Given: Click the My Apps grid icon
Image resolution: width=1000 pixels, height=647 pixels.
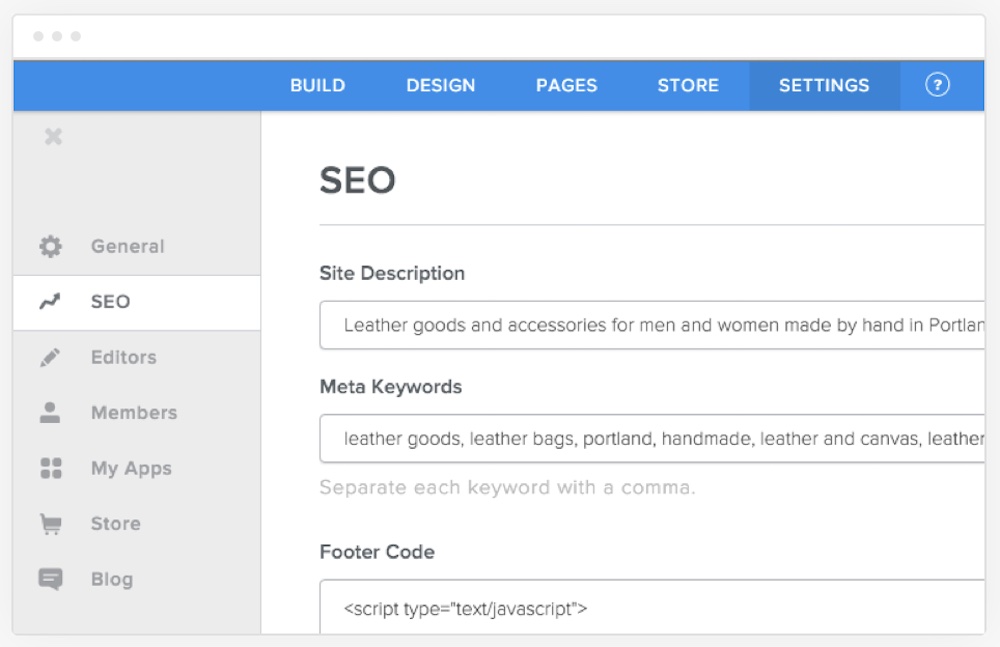Looking at the screenshot, I should [x=51, y=468].
